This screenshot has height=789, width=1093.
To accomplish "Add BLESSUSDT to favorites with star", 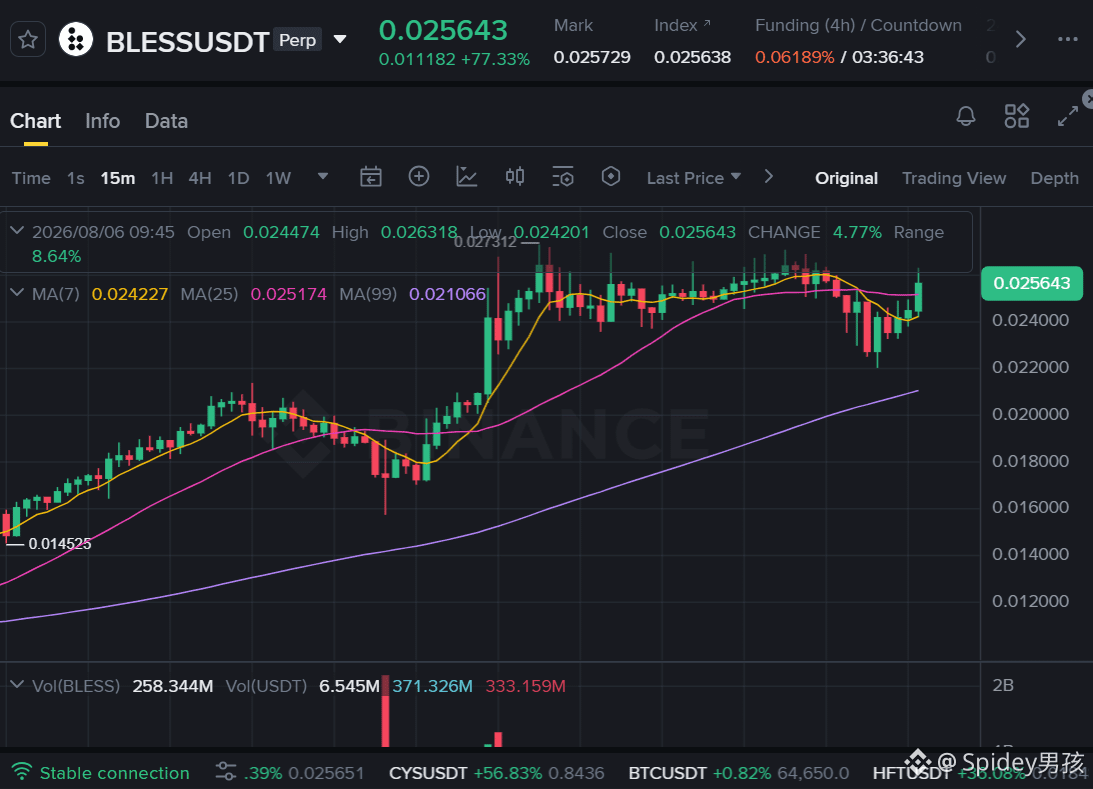I will point(28,40).
